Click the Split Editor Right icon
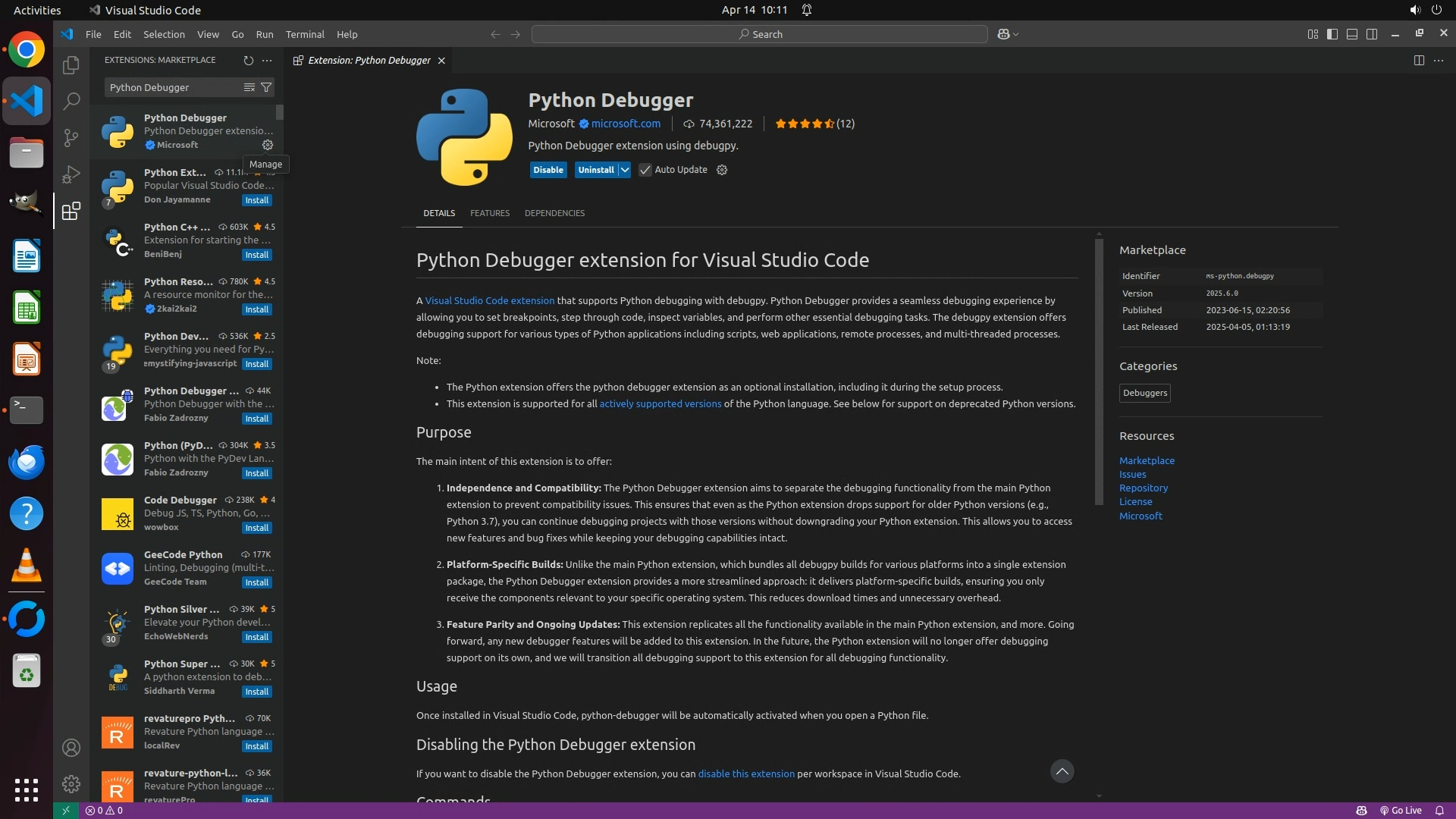Image resolution: width=1456 pixels, height=819 pixels. [1419, 60]
